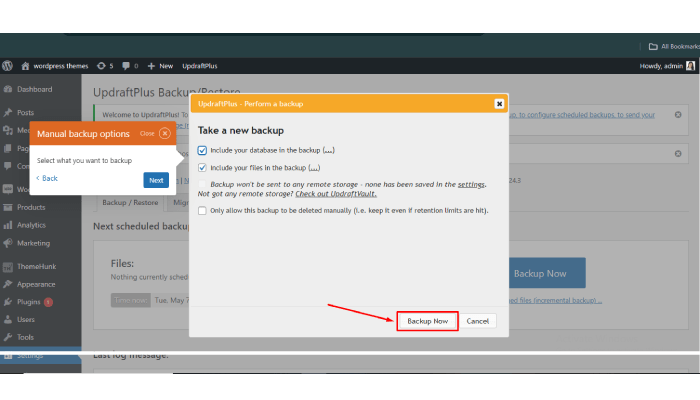Open the admin avatar icon

coord(690,66)
